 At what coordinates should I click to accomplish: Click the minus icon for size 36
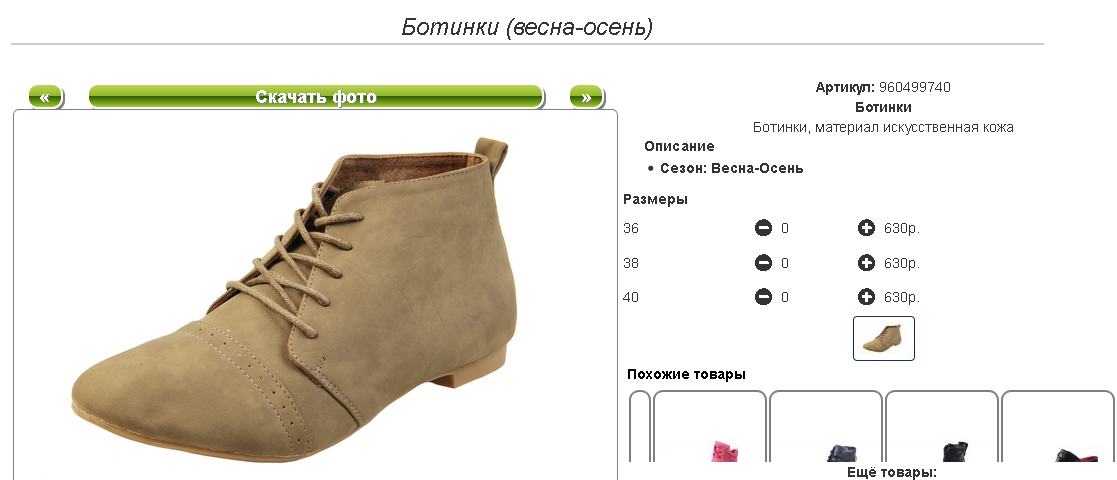pos(763,229)
